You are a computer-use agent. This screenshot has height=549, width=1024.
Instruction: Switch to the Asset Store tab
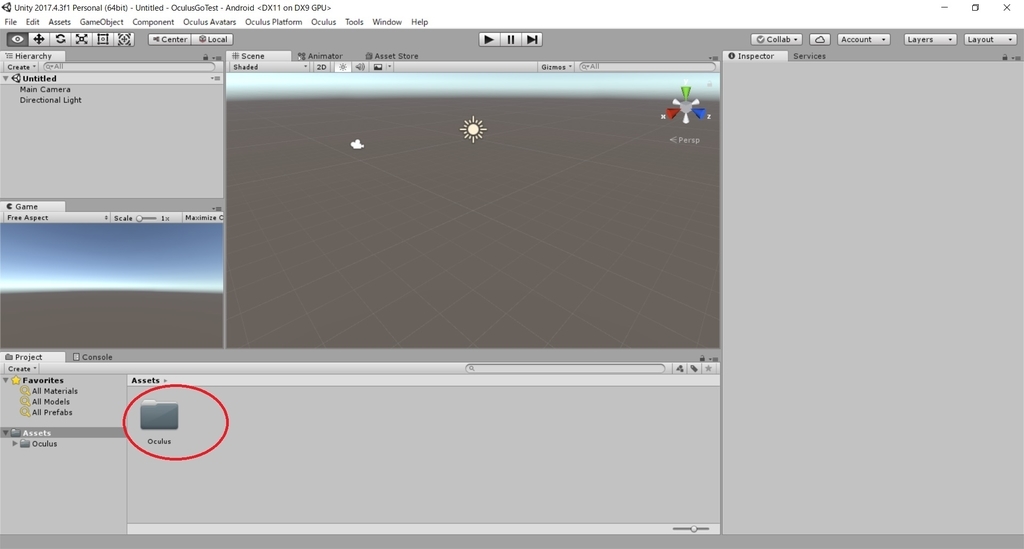pyautogui.click(x=392, y=56)
